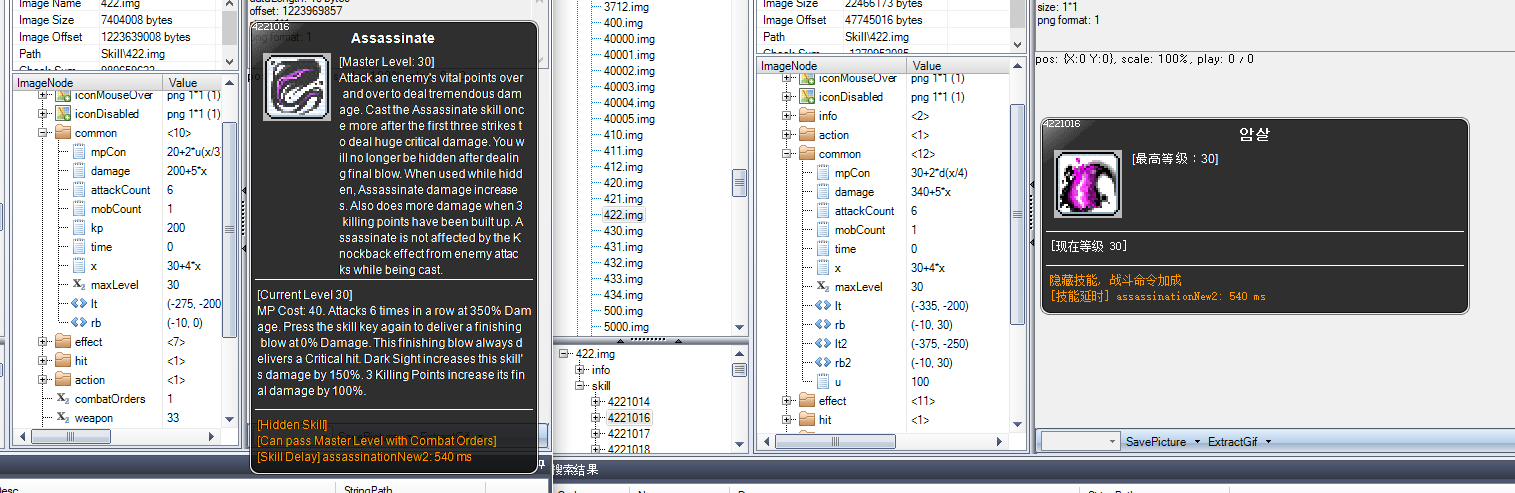Click the info folder in right panel

point(827,116)
